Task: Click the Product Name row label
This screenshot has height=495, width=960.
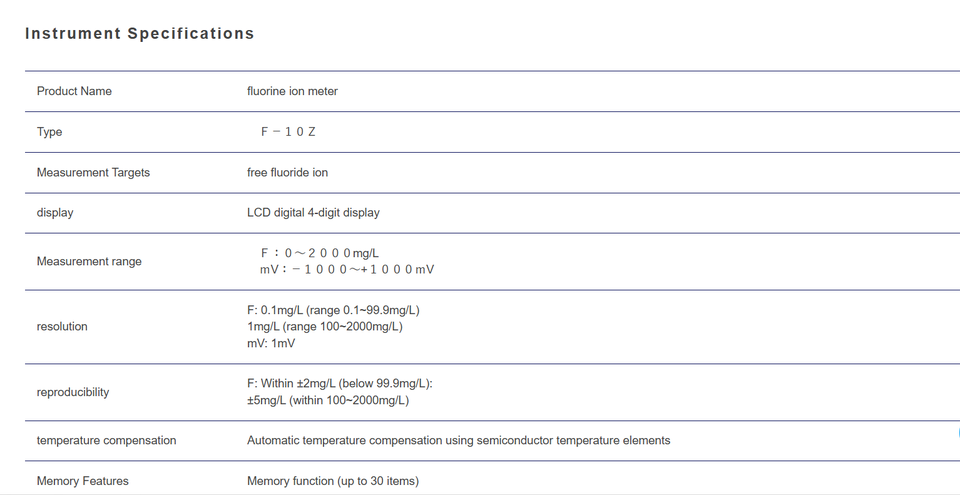Action: 74,91
